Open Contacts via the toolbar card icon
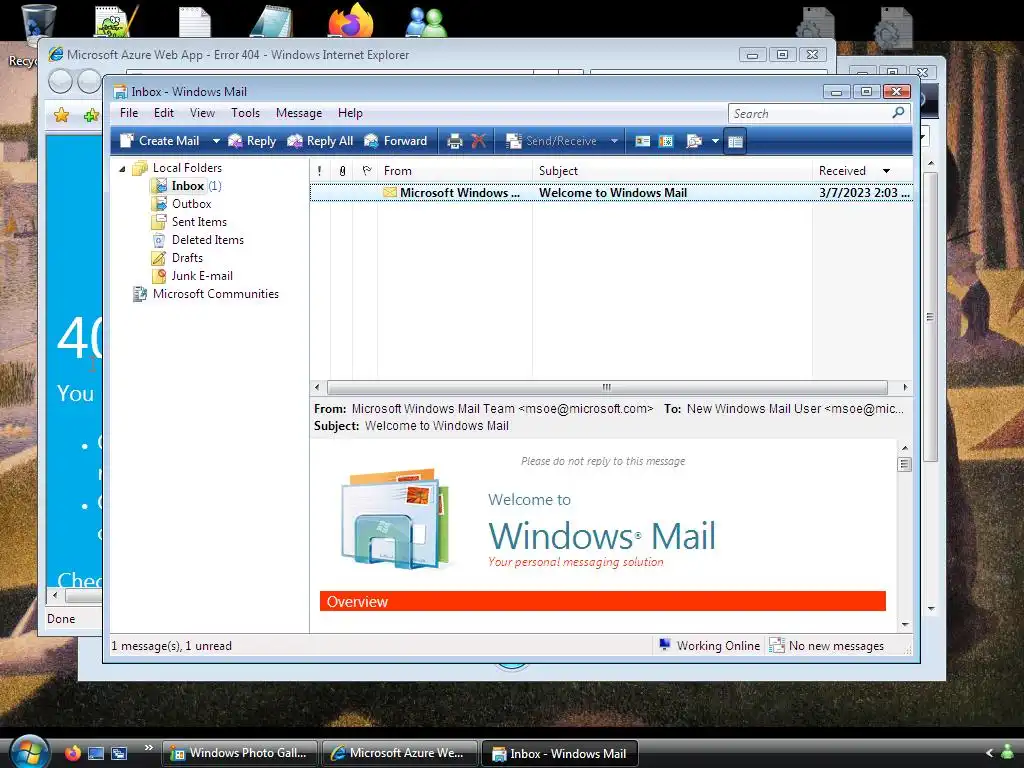The image size is (1024, 768). coord(643,141)
